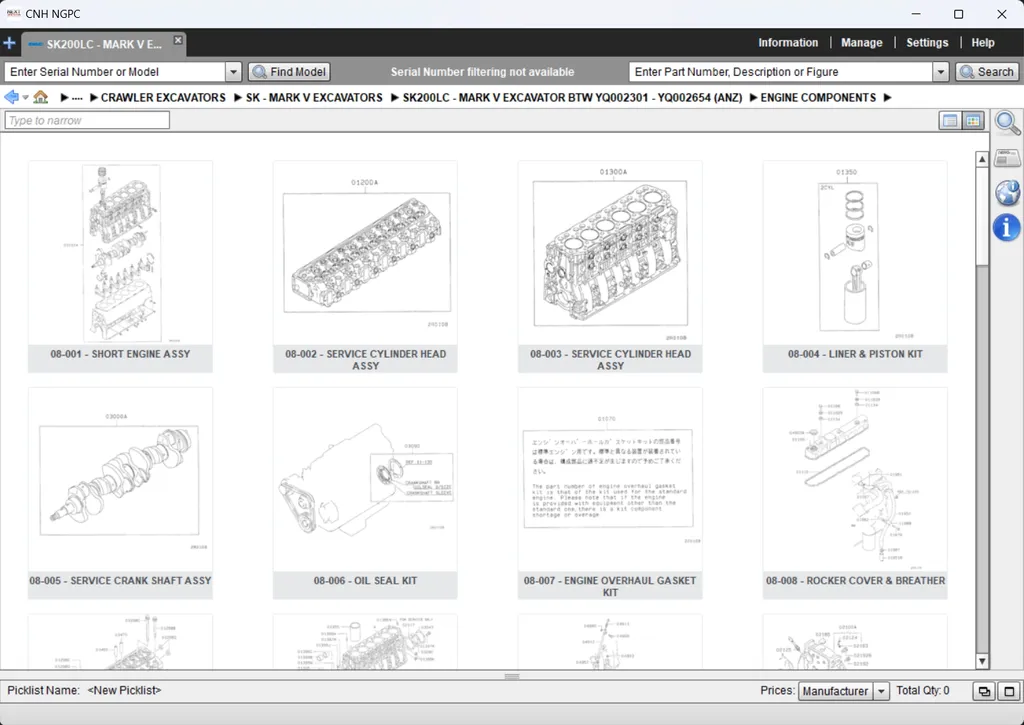This screenshot has width=1024, height=725.
Task: Open the Help menu
Action: pyautogui.click(x=982, y=42)
